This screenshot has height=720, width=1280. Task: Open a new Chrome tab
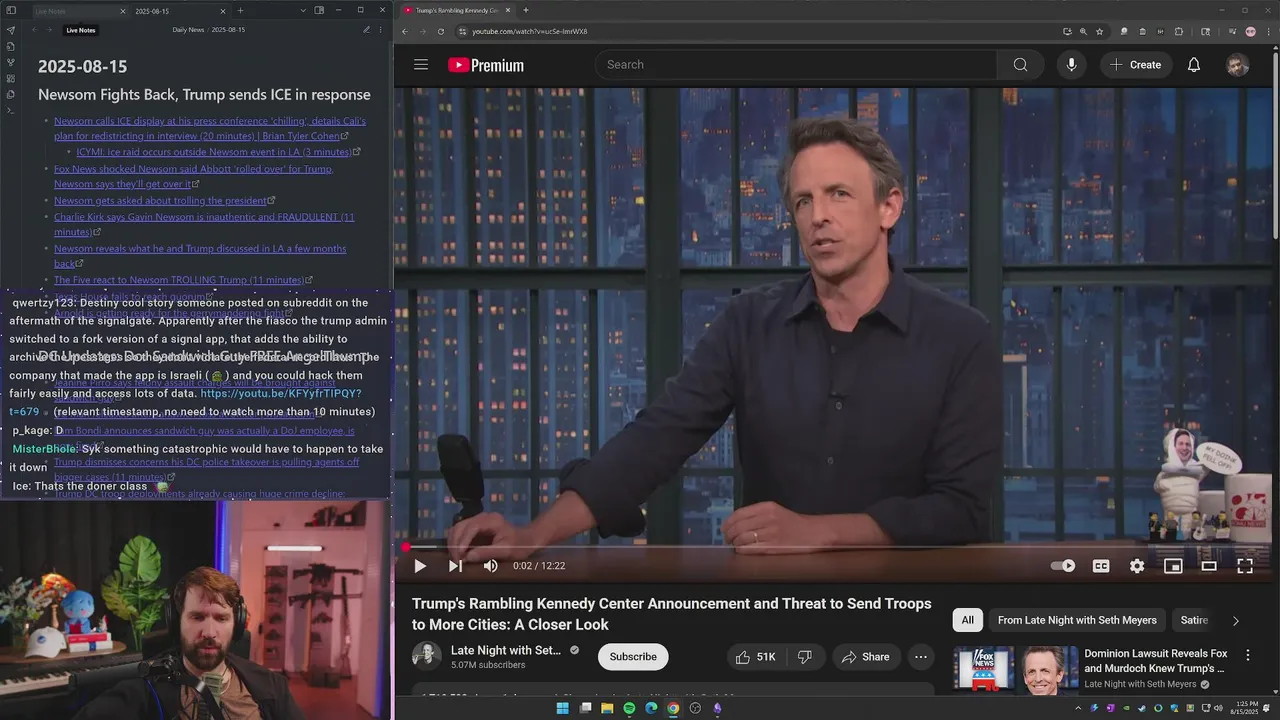526,10
